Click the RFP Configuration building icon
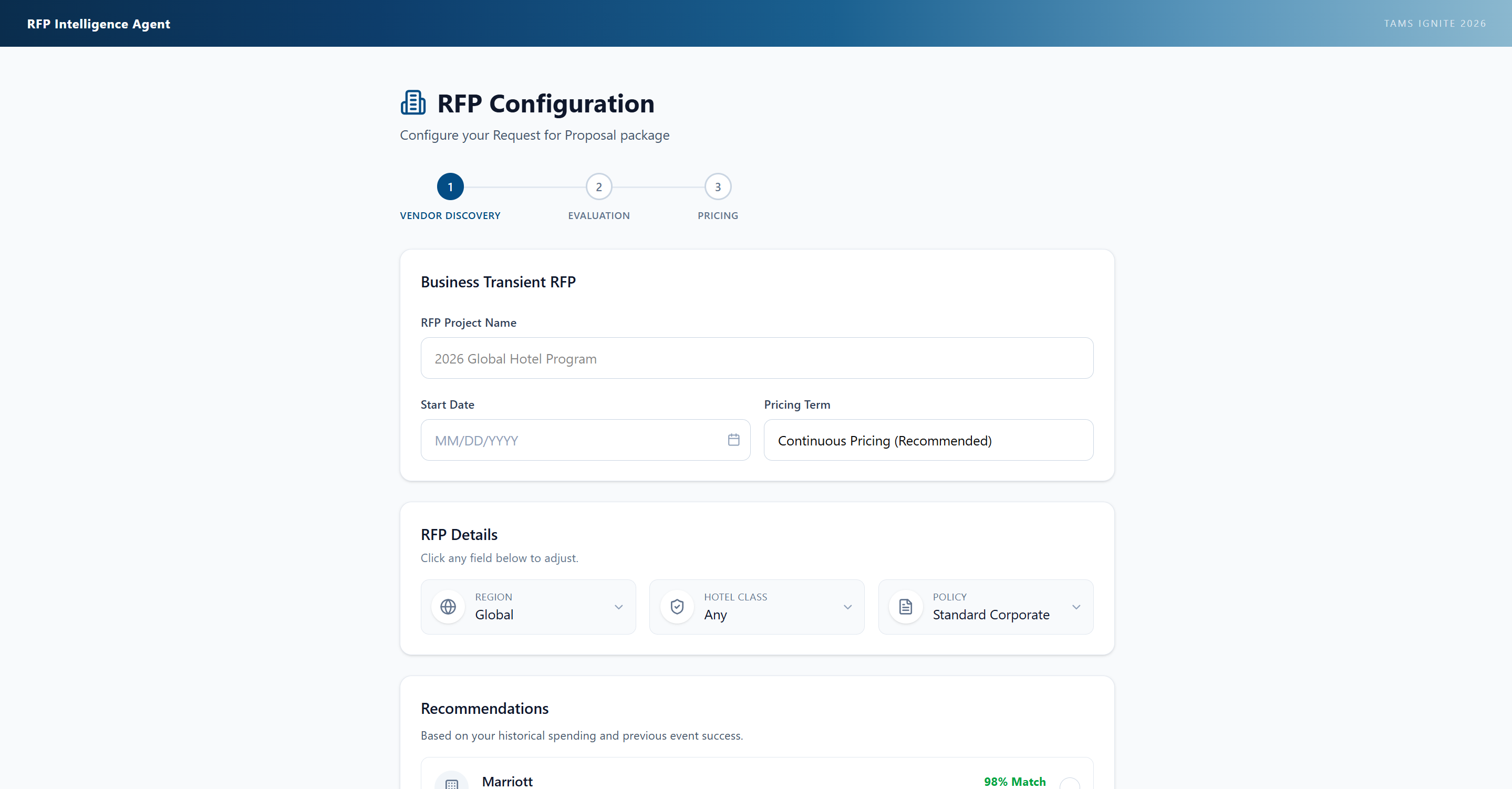This screenshot has width=1512, height=789. coord(413,103)
